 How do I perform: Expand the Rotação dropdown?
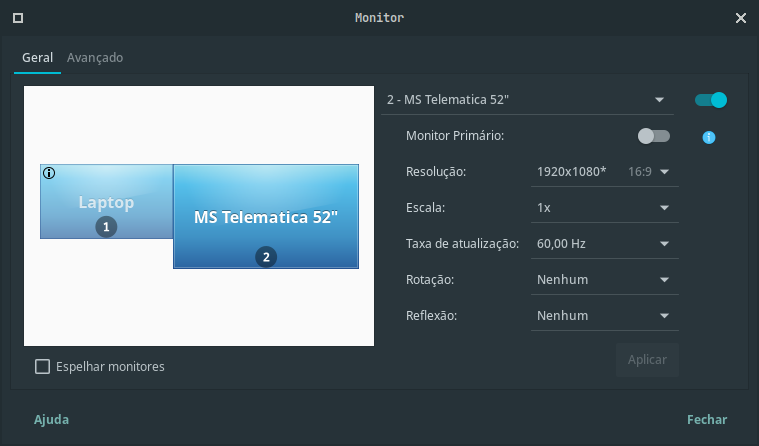coord(605,280)
